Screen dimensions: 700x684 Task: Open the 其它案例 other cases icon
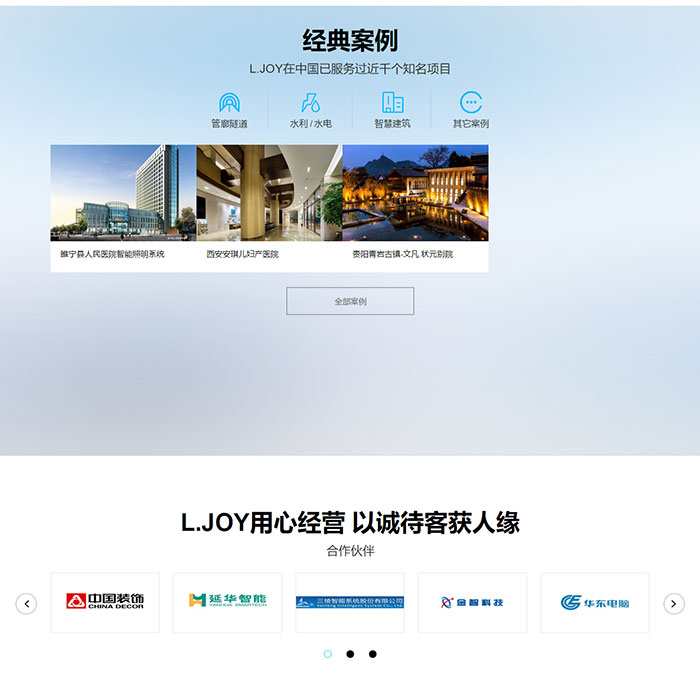point(471,103)
